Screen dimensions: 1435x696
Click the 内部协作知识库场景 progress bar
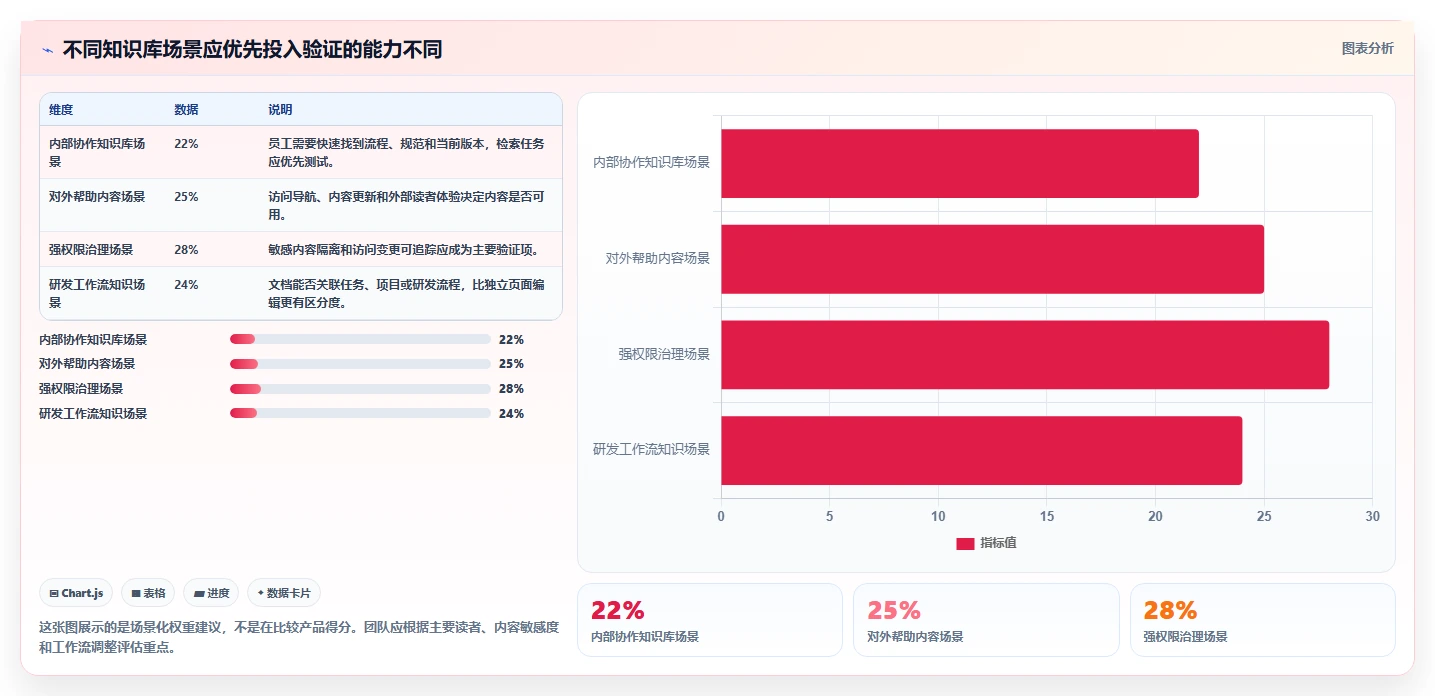click(360, 339)
